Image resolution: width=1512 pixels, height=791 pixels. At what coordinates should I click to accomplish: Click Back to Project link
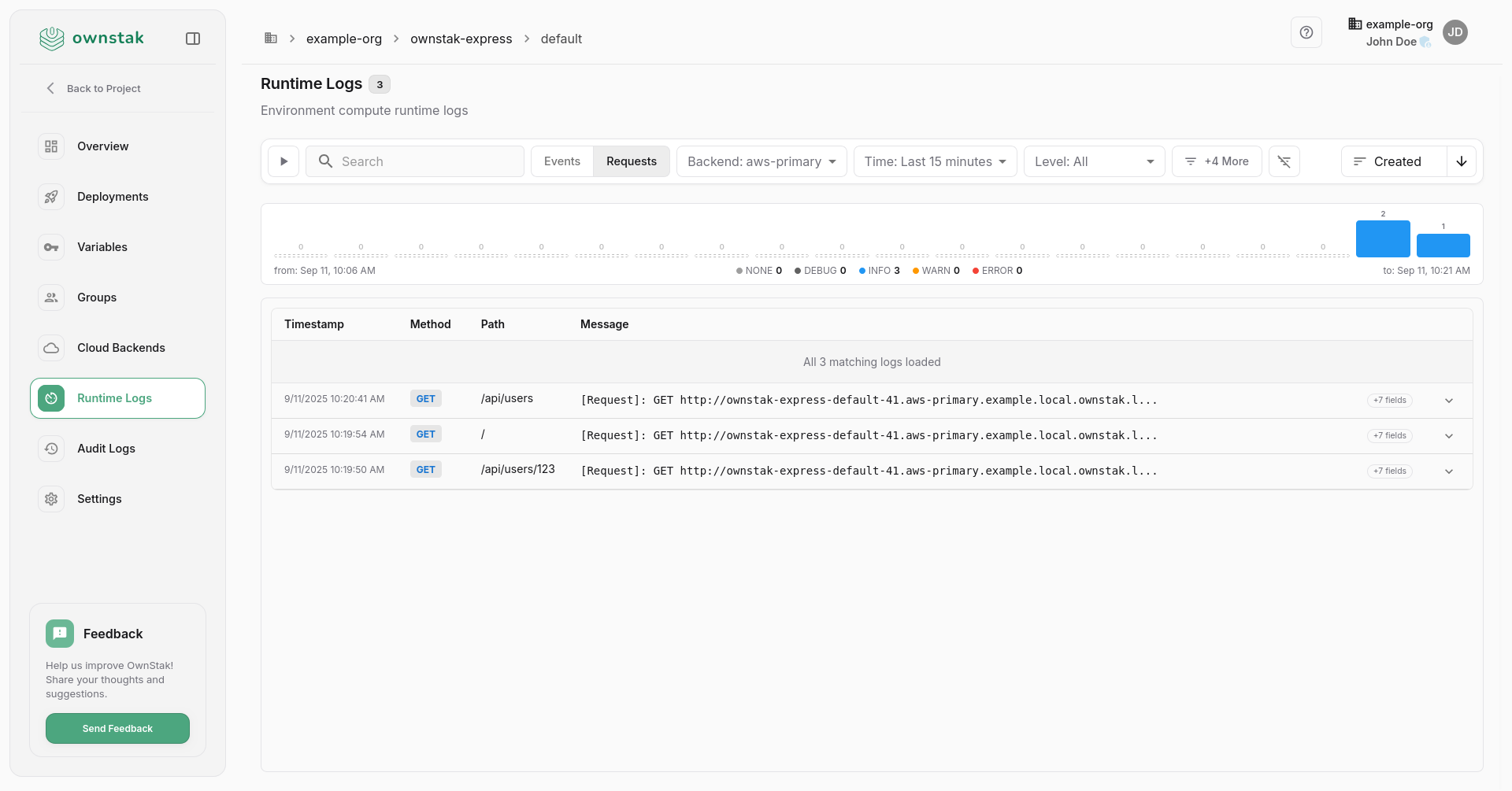click(x=103, y=88)
